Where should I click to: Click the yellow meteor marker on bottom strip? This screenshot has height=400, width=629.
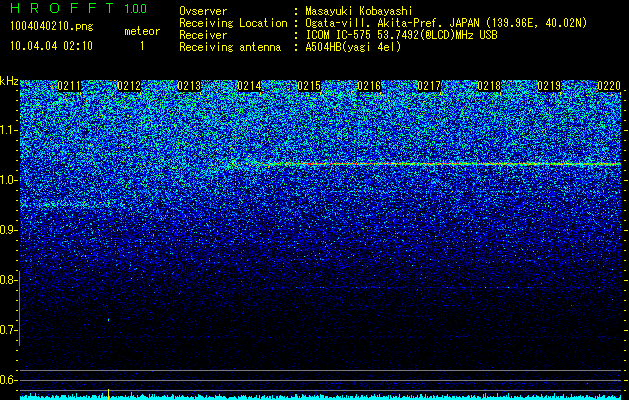pyautogui.click(x=108, y=394)
